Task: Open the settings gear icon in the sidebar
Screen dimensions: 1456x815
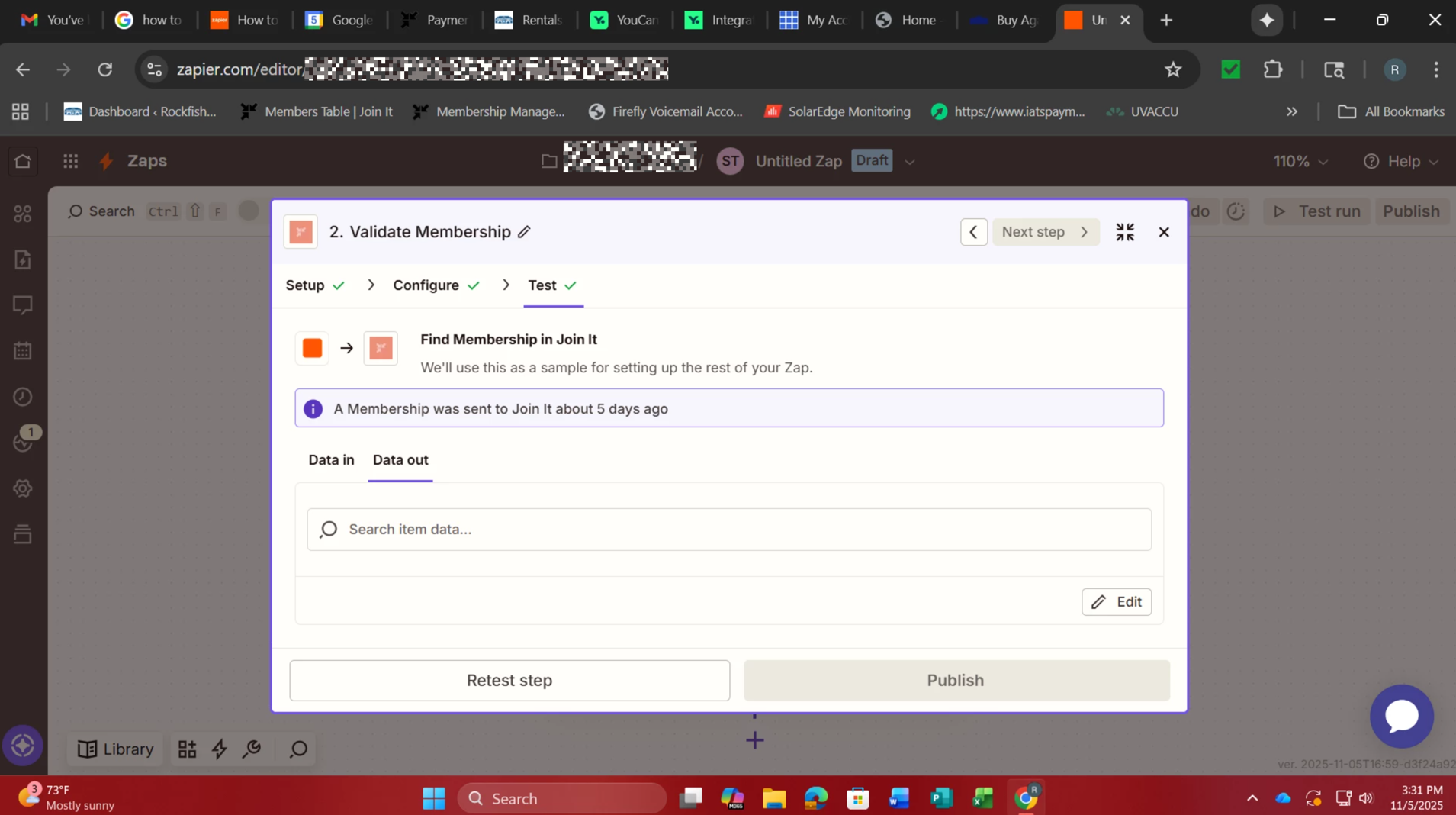Action: pyautogui.click(x=22, y=488)
